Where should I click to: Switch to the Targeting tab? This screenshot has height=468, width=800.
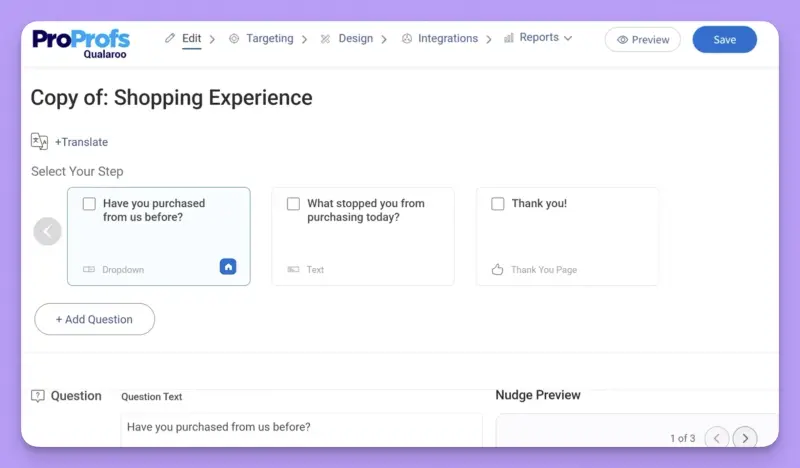click(269, 38)
